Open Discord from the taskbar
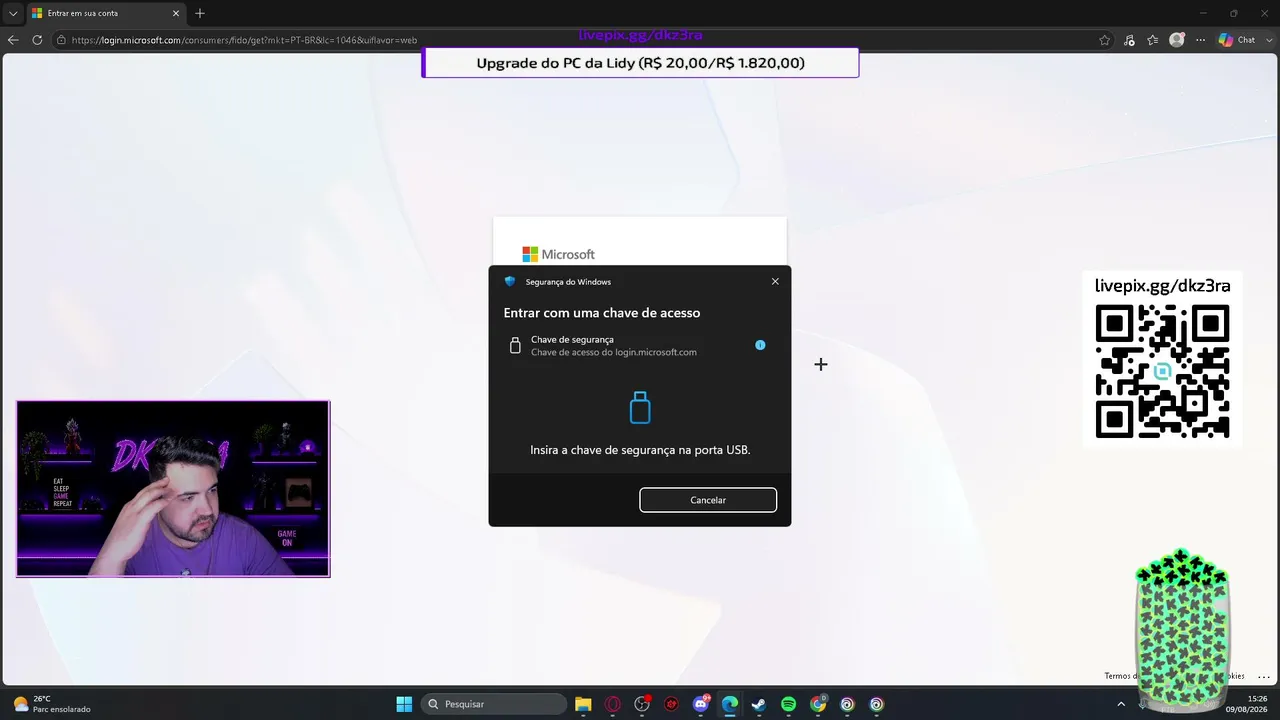 pyautogui.click(x=701, y=704)
